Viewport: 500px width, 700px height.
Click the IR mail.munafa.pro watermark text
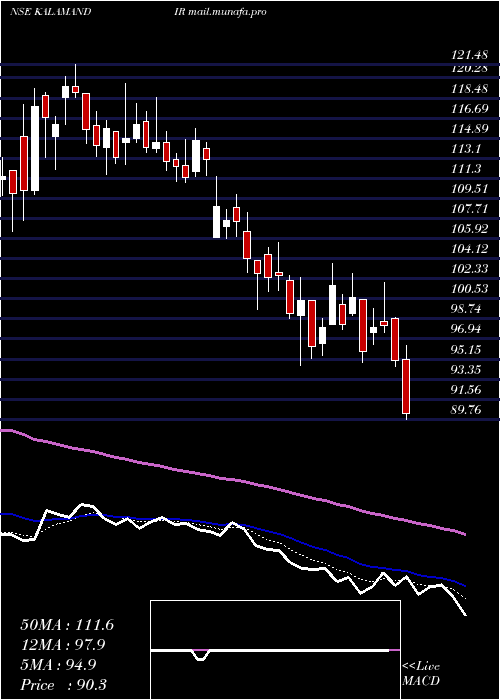point(221,12)
